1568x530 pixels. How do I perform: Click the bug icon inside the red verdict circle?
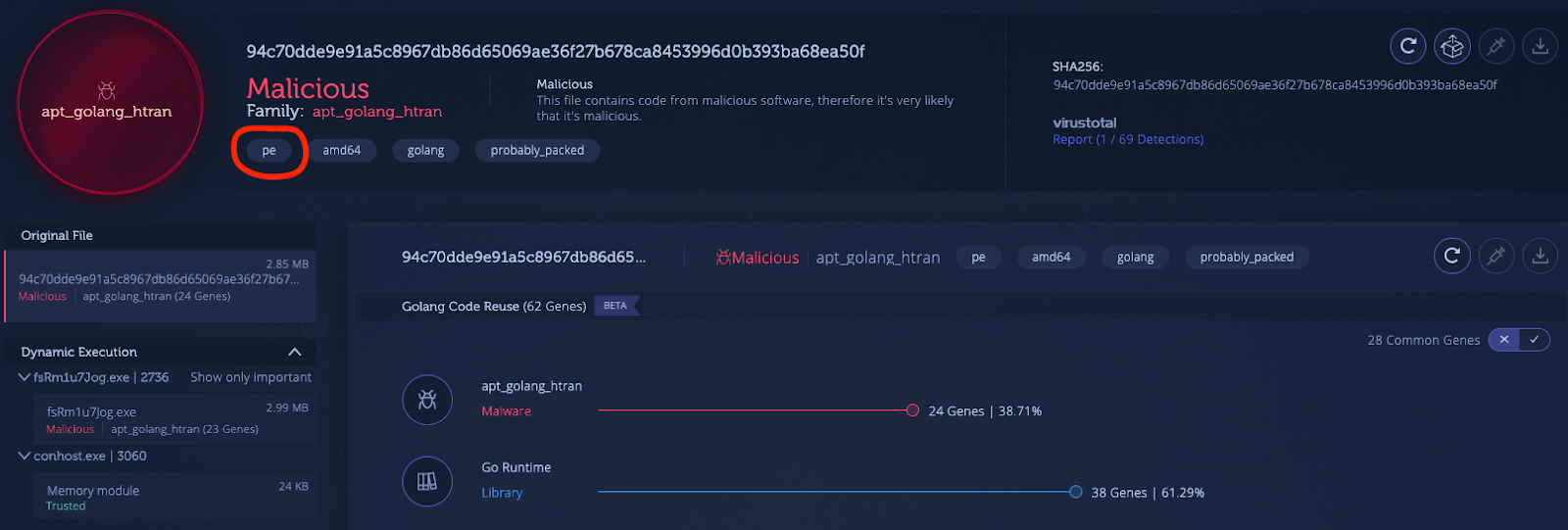tap(107, 90)
